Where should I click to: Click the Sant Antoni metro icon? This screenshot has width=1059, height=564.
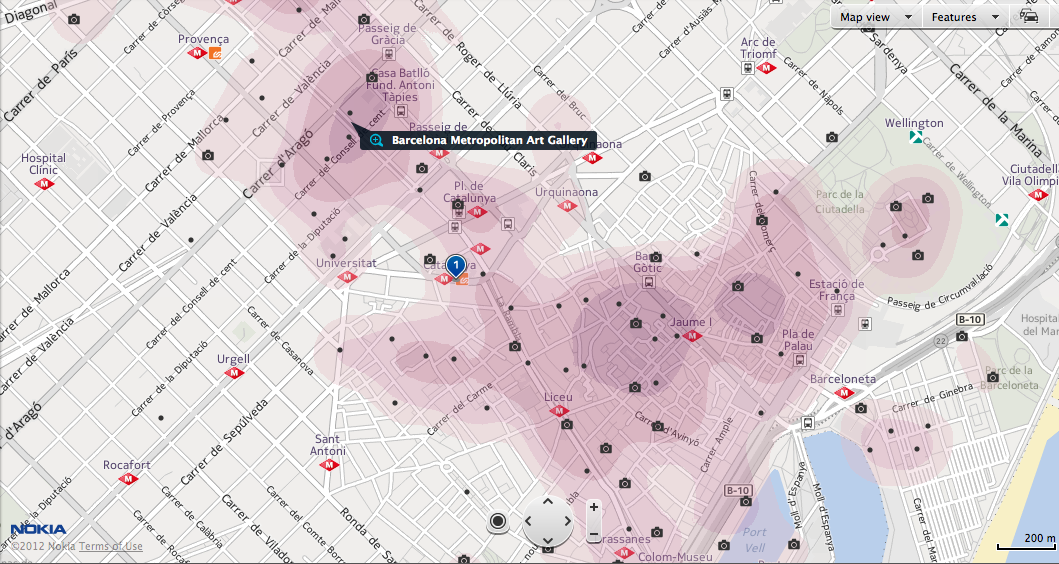[329, 465]
